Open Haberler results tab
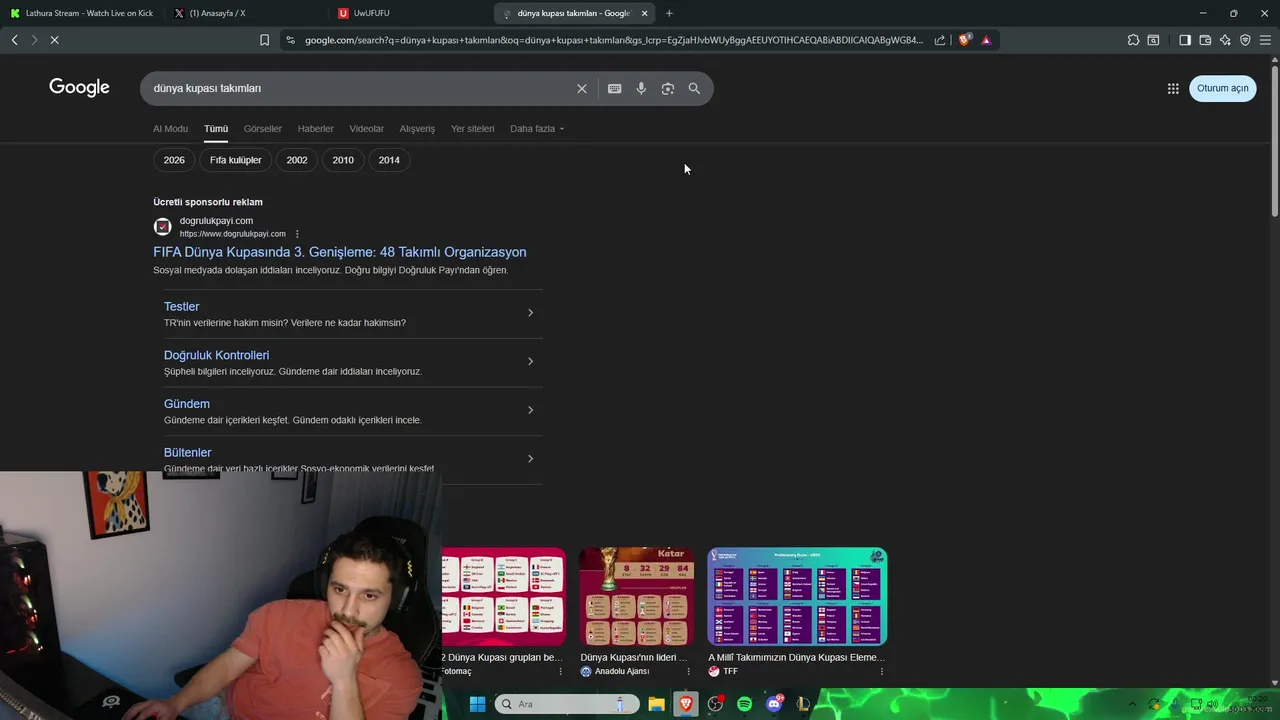The width and height of the screenshot is (1280, 720). [316, 129]
